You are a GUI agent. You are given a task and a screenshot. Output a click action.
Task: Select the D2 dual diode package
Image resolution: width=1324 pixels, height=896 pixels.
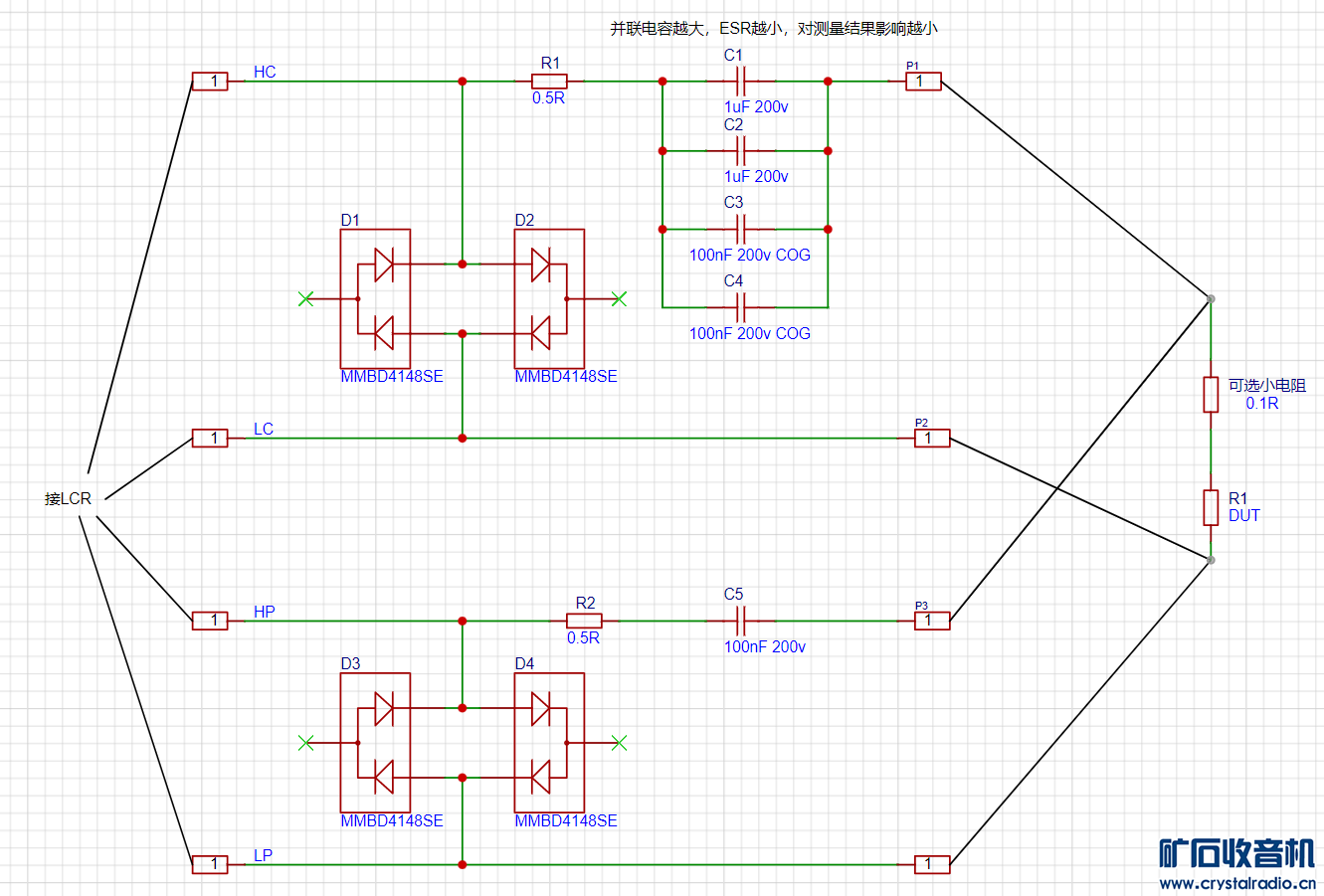(x=549, y=299)
